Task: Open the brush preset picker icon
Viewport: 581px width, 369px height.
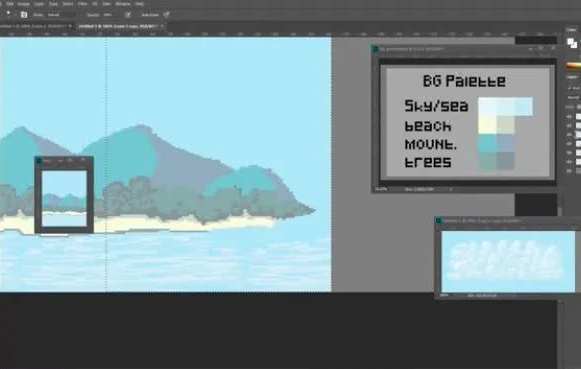Action: pyautogui.click(x=24, y=15)
